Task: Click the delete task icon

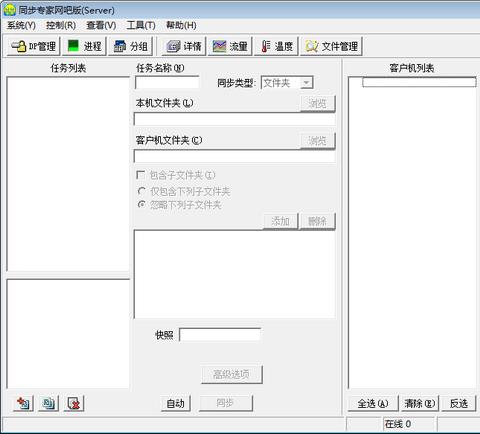Action: click(74, 403)
